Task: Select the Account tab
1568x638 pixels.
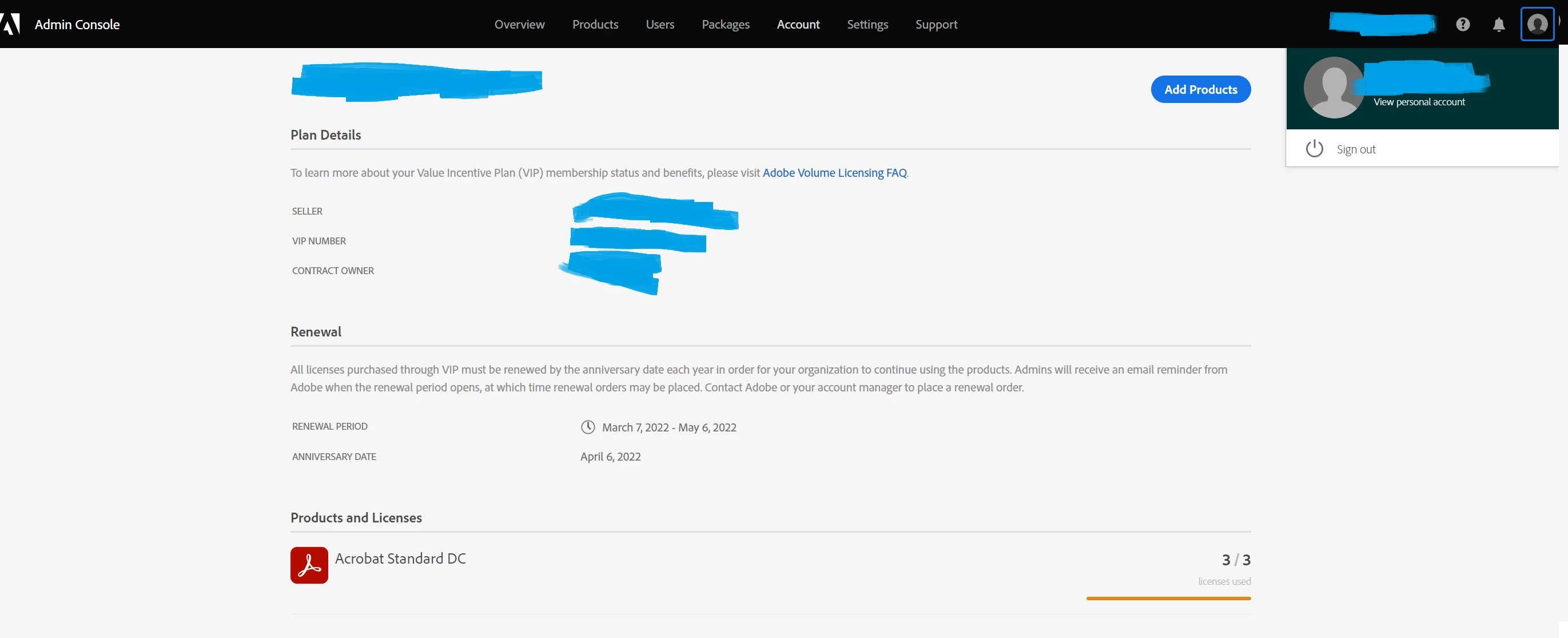Action: 798,25
